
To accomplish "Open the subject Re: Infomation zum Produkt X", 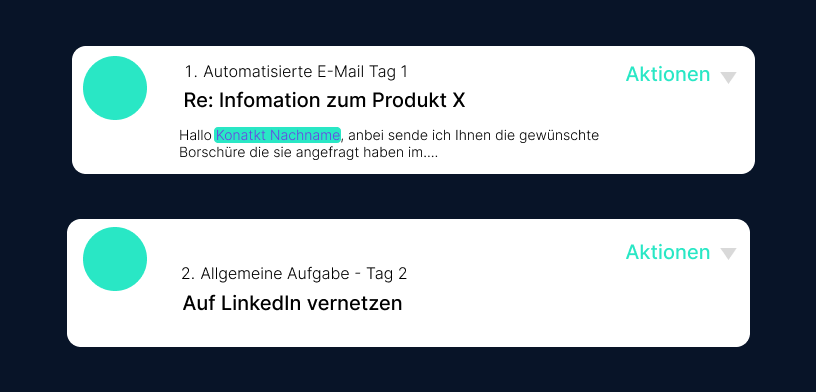I will point(324,100).
